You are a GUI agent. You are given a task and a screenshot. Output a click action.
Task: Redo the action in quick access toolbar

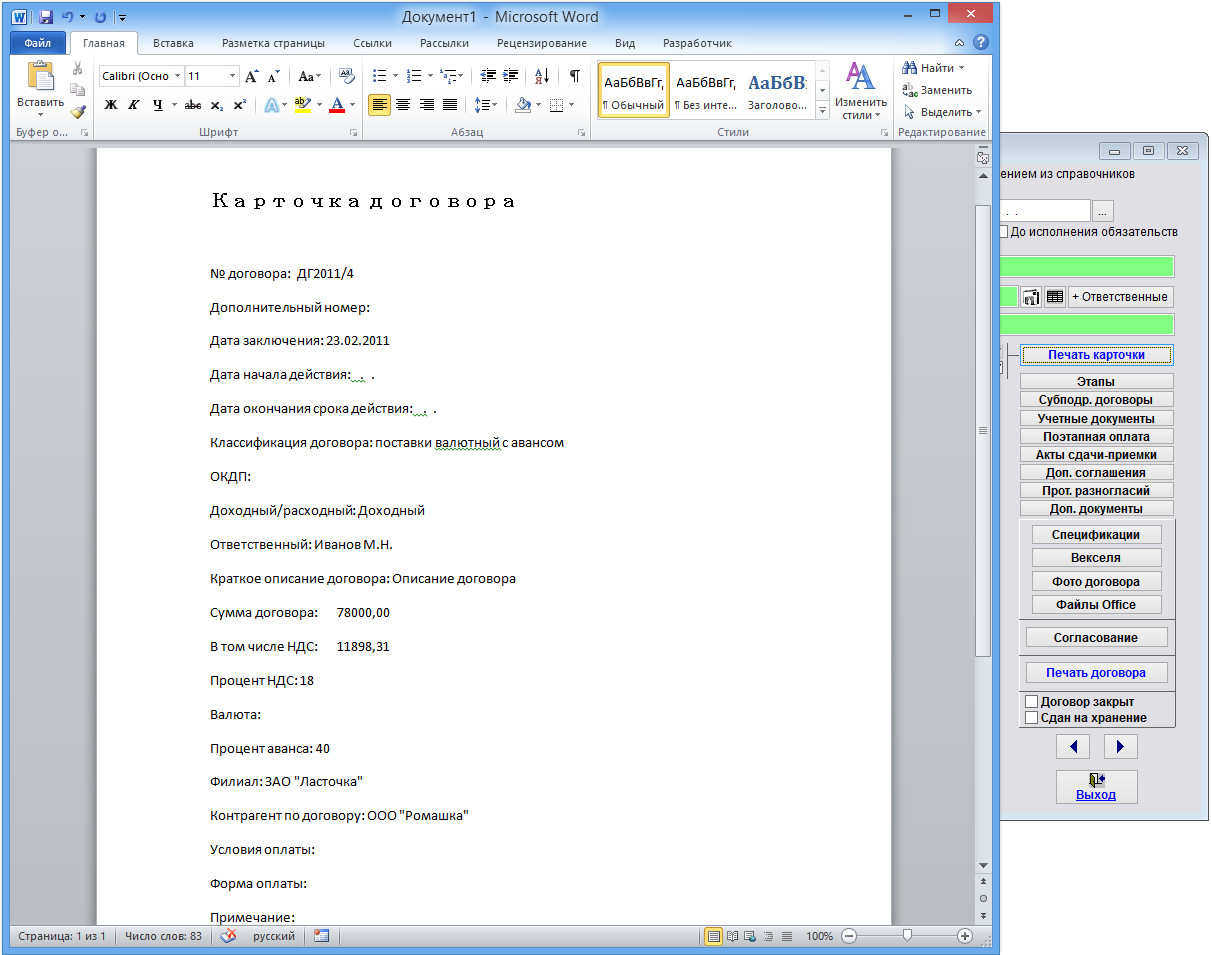coord(100,17)
